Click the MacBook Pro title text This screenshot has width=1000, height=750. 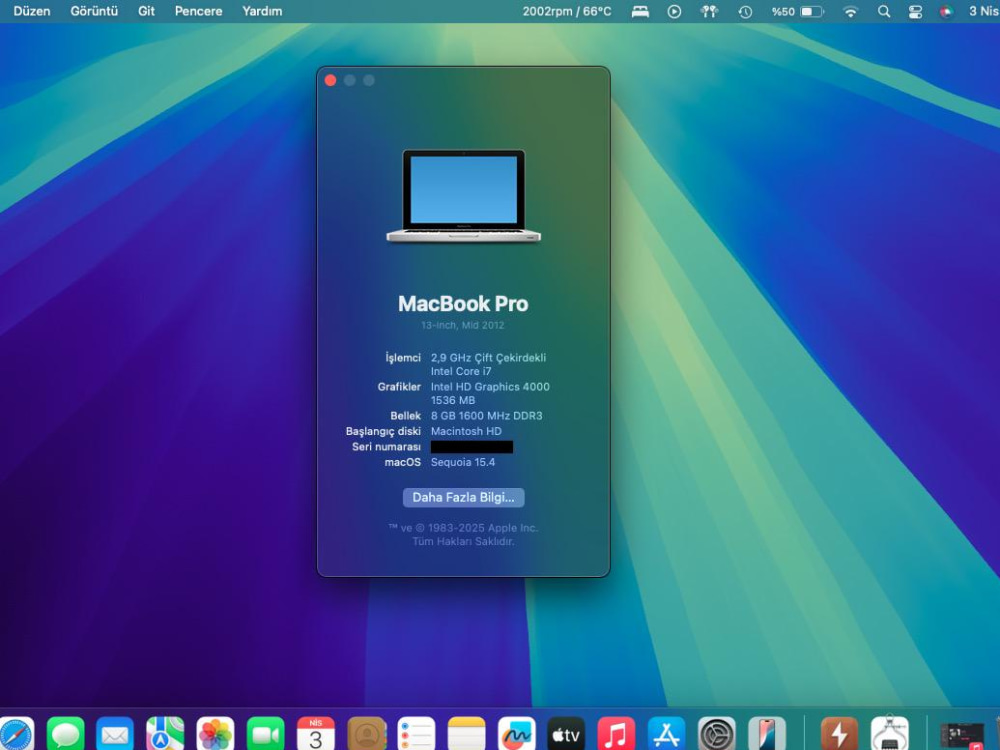(x=463, y=304)
